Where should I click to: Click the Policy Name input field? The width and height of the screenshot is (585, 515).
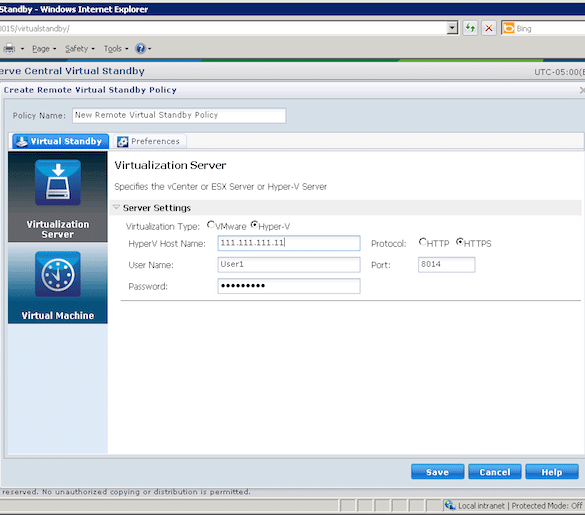[179, 115]
